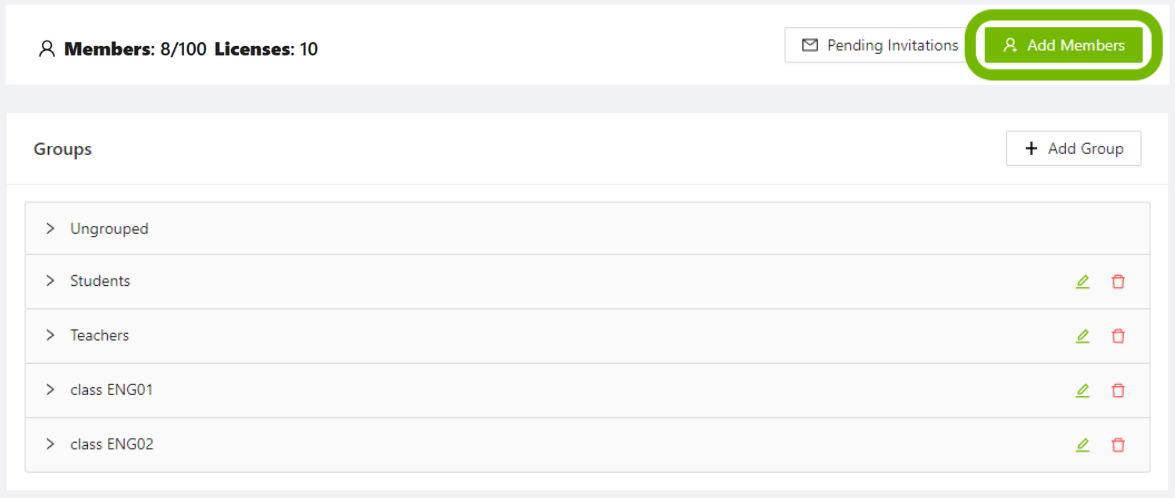Expand the Teachers group chevron
1175x498 pixels.
50,335
